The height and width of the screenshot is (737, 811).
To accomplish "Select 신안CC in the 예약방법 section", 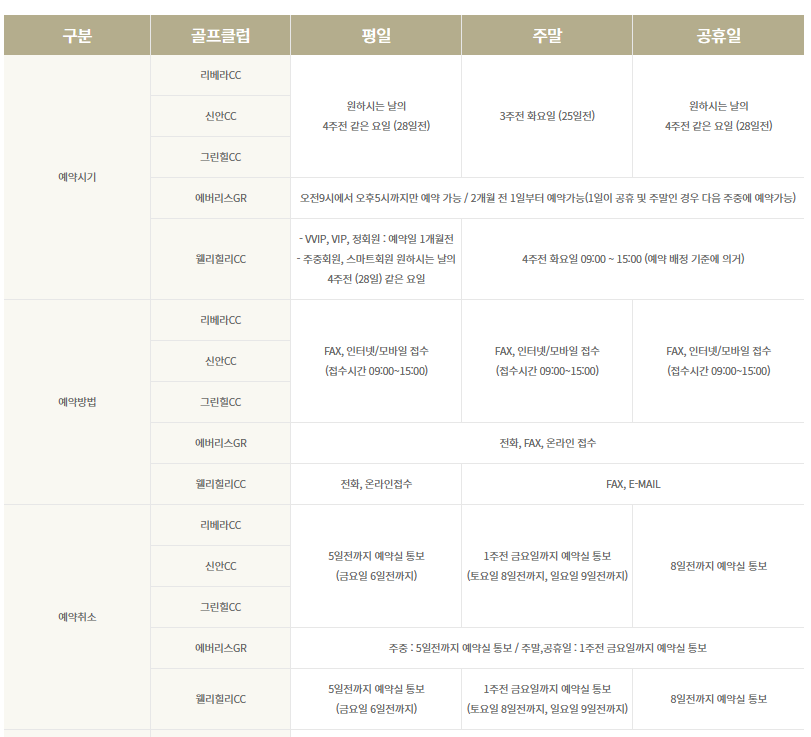I will (220, 361).
